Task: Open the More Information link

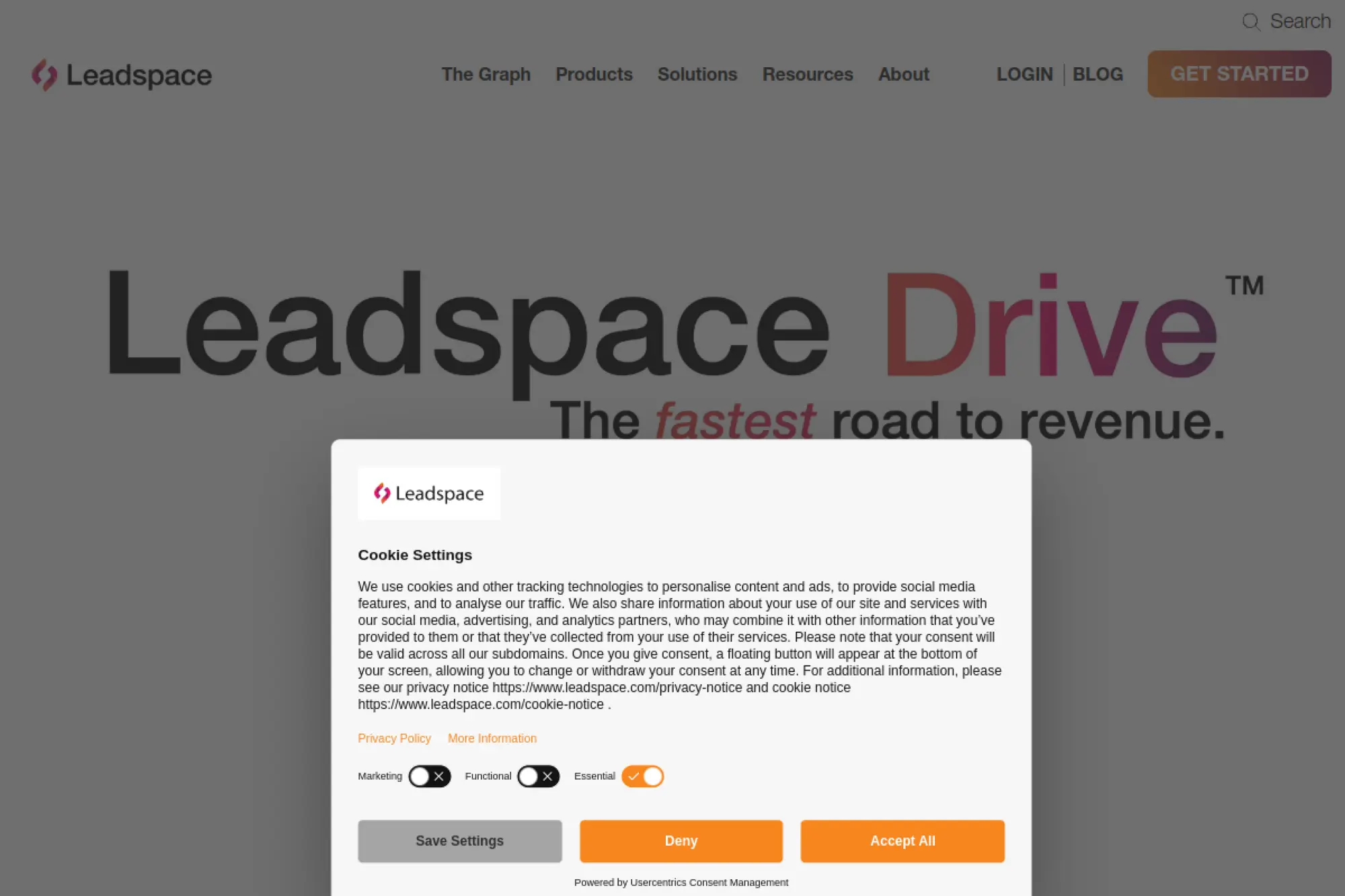Action: (492, 738)
